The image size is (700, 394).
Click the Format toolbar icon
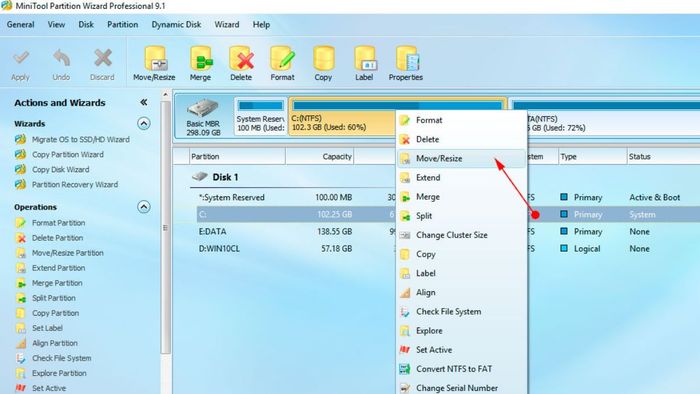pyautogui.click(x=282, y=63)
